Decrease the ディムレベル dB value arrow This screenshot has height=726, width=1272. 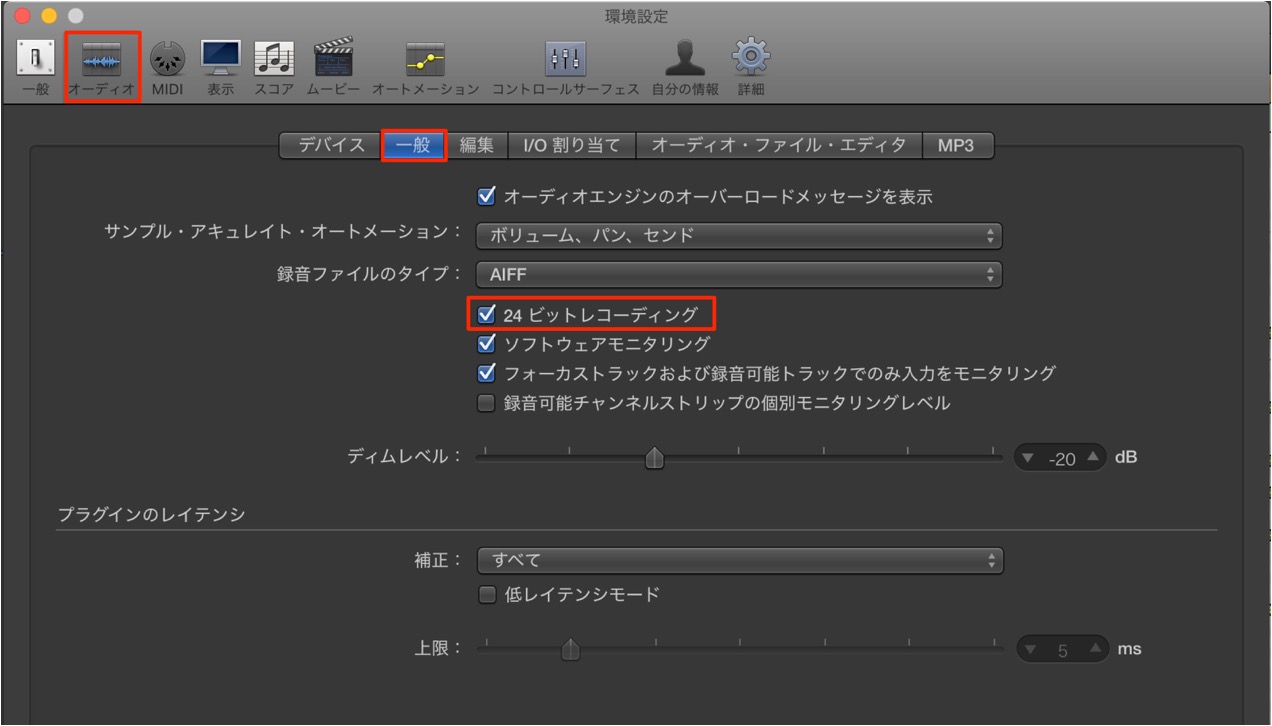(1029, 458)
